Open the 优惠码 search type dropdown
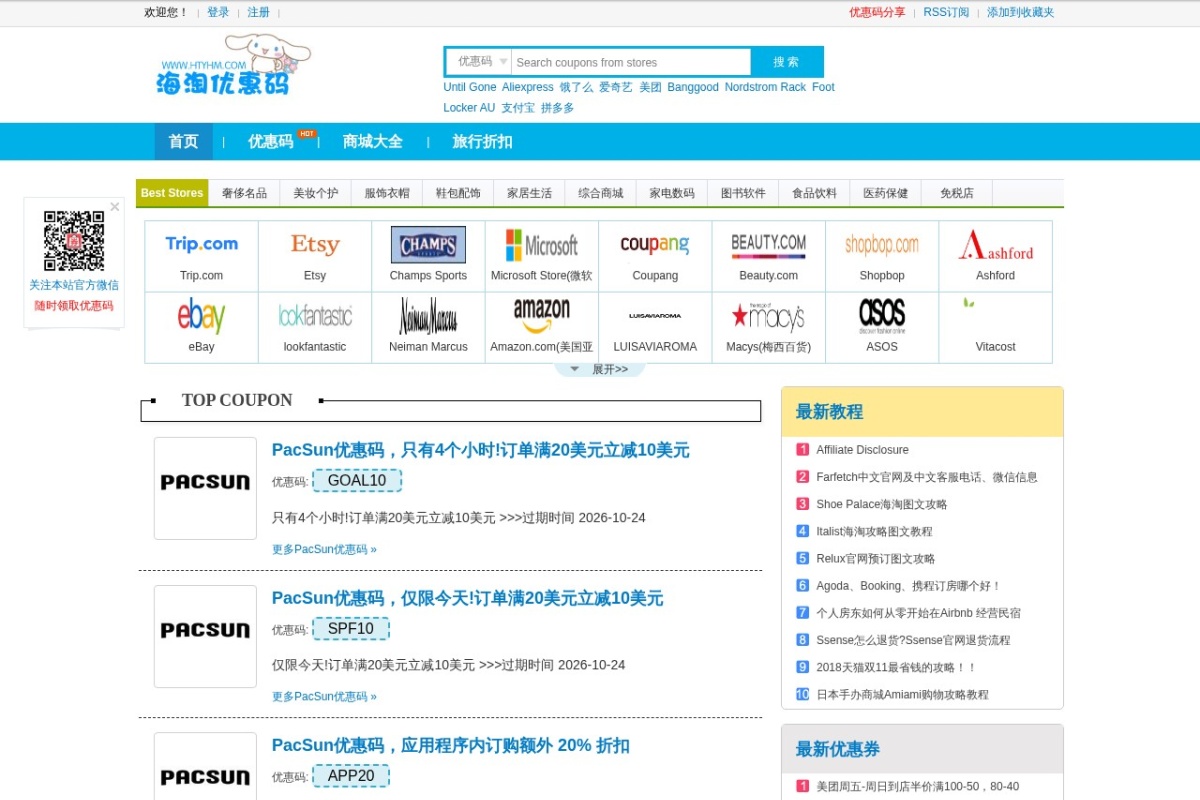 pyautogui.click(x=479, y=61)
